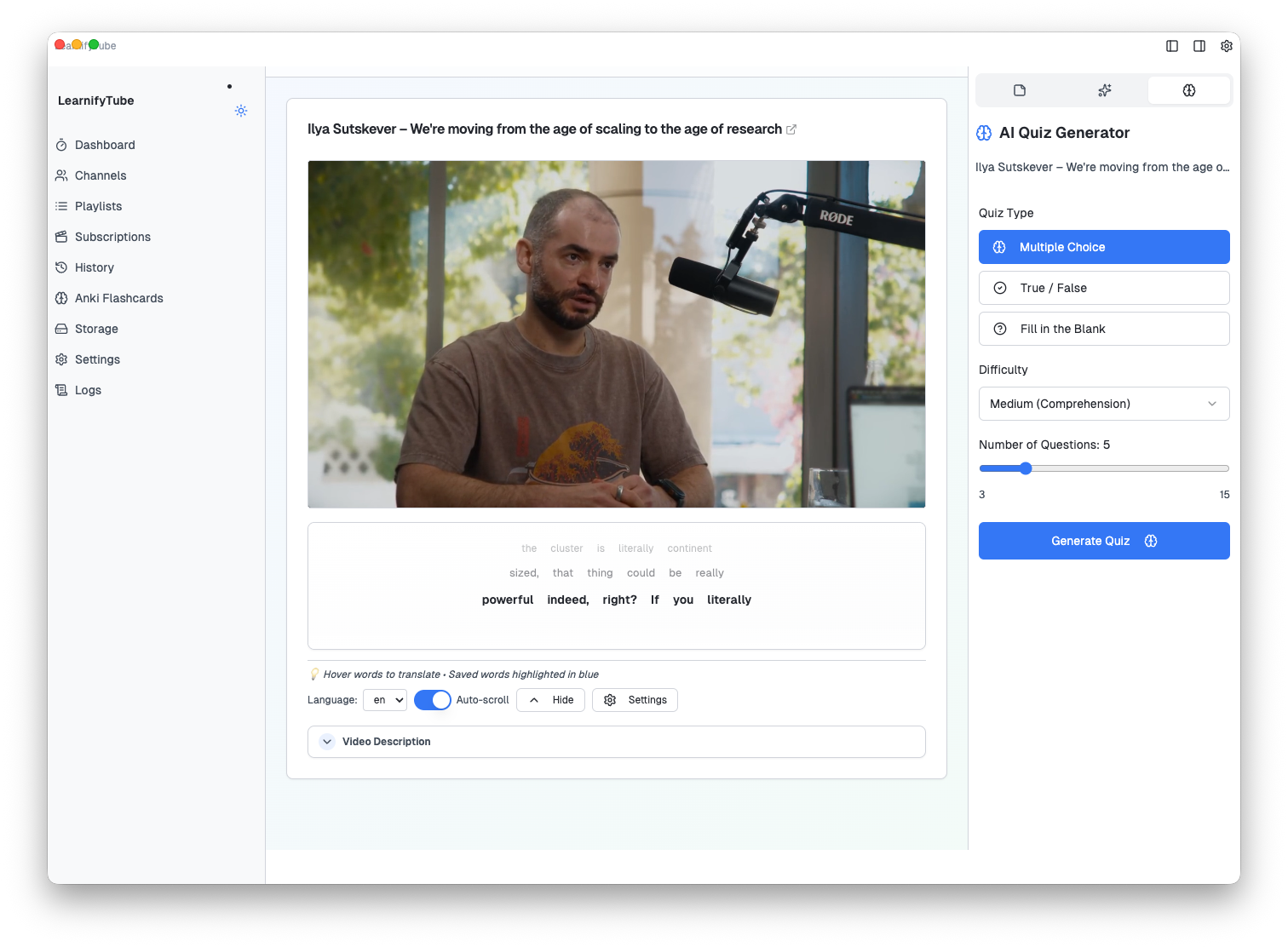This screenshot has height=947, width=1288.
Task: Open the AI summary sparkles panel
Action: 1104,90
